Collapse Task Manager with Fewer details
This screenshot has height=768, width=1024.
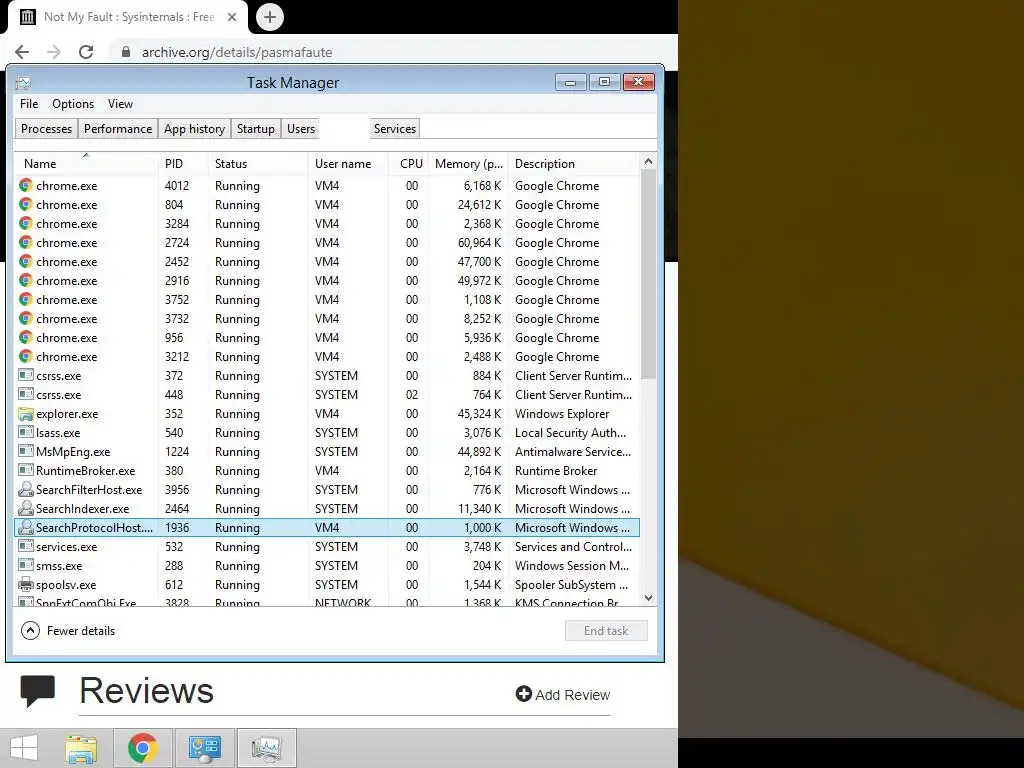tap(68, 630)
